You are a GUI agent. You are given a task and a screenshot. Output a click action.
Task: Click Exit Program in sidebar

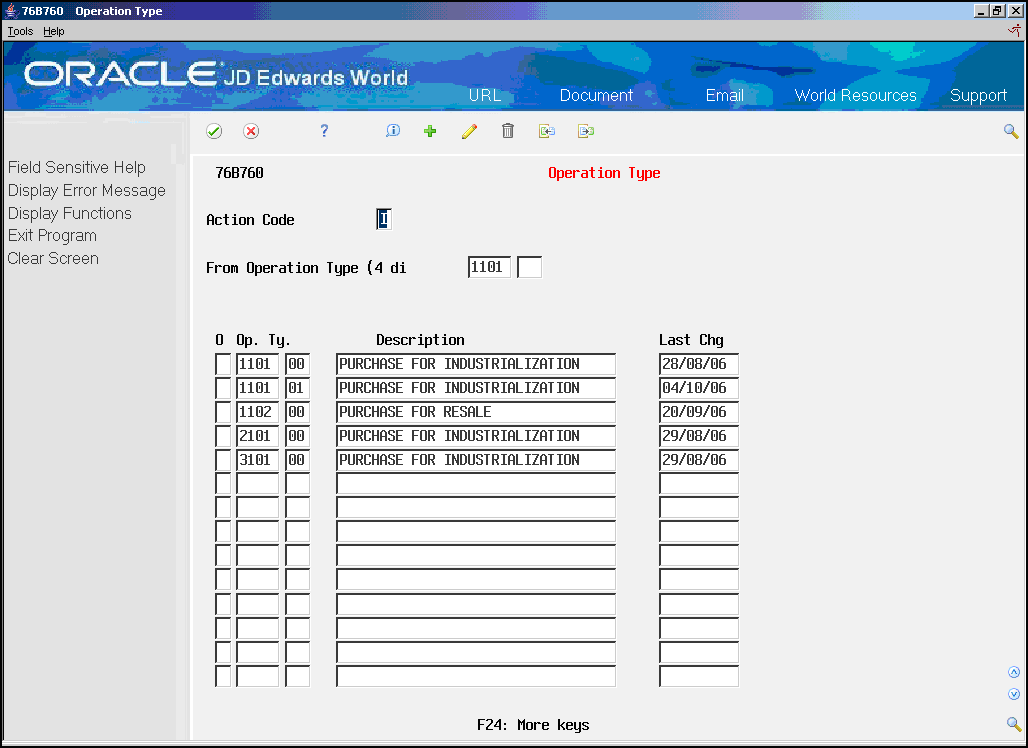tap(52, 235)
